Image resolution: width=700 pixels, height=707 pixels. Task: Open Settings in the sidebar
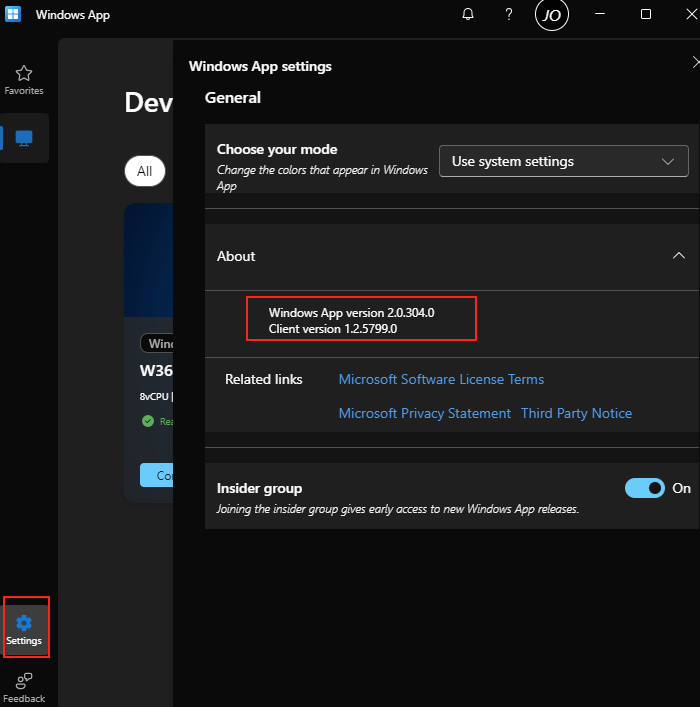pos(25,629)
